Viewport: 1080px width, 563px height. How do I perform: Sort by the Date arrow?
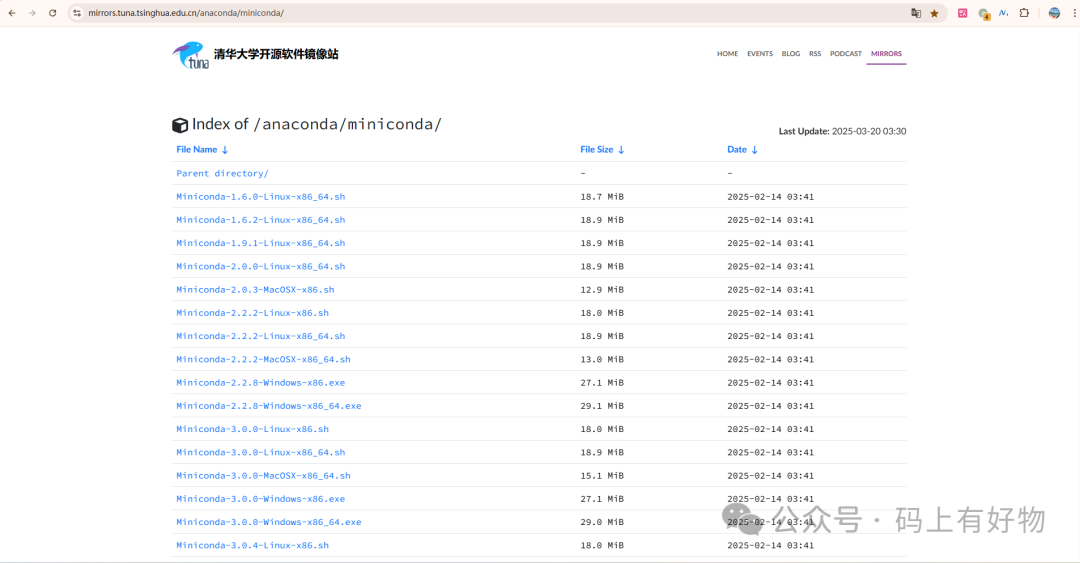point(754,150)
